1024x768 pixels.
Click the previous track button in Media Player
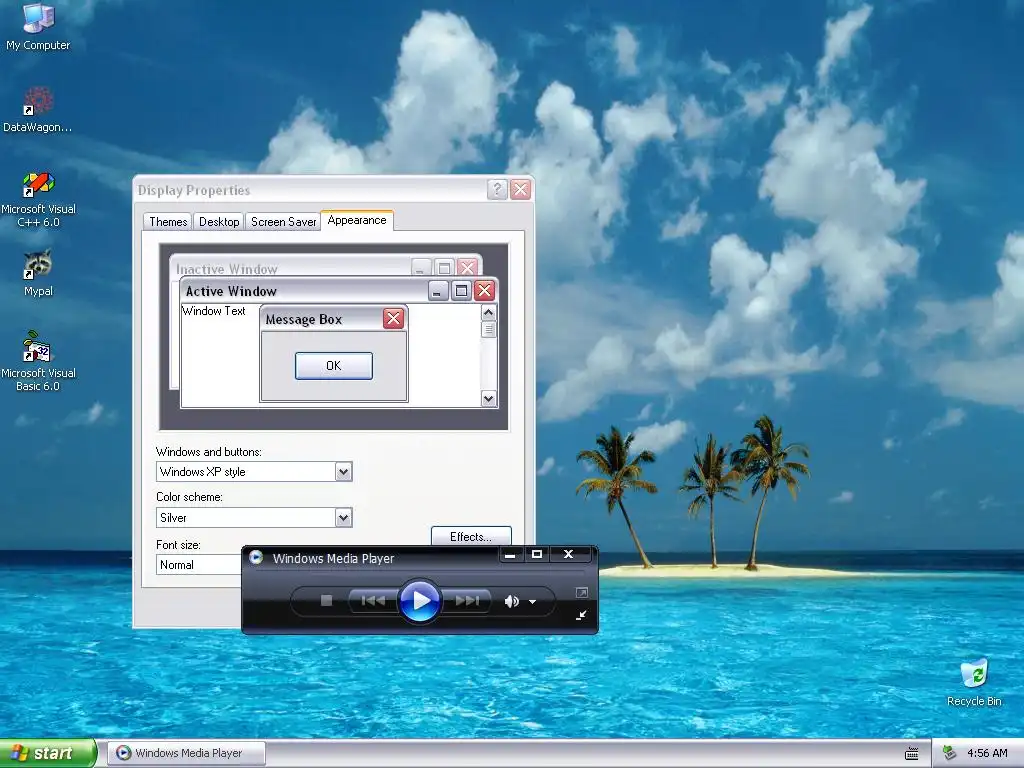[x=372, y=600]
